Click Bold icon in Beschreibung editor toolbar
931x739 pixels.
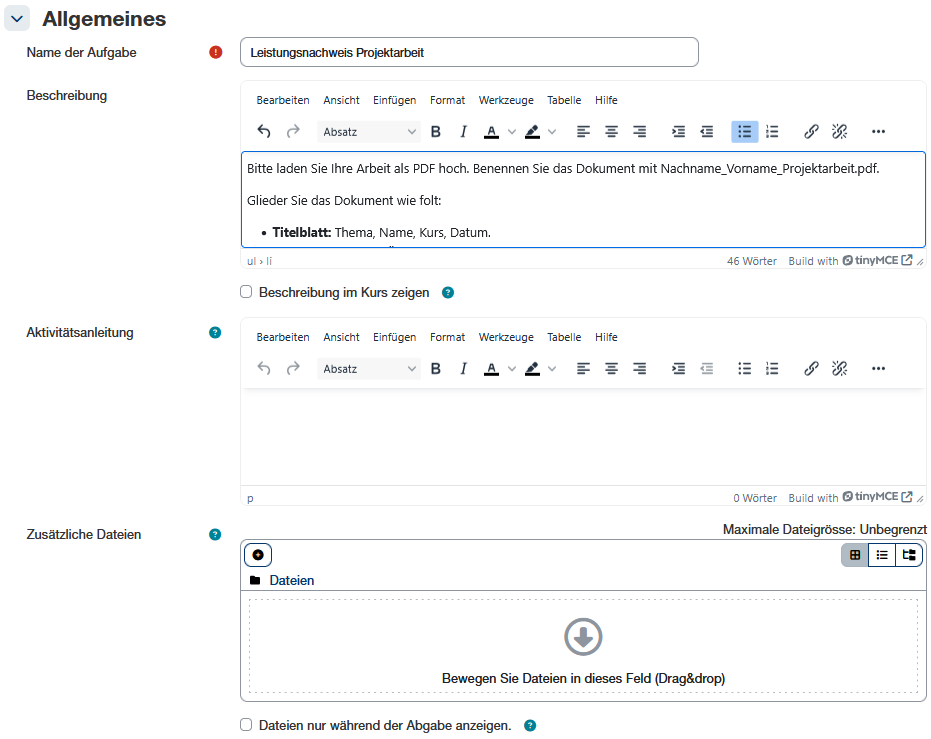coord(436,132)
